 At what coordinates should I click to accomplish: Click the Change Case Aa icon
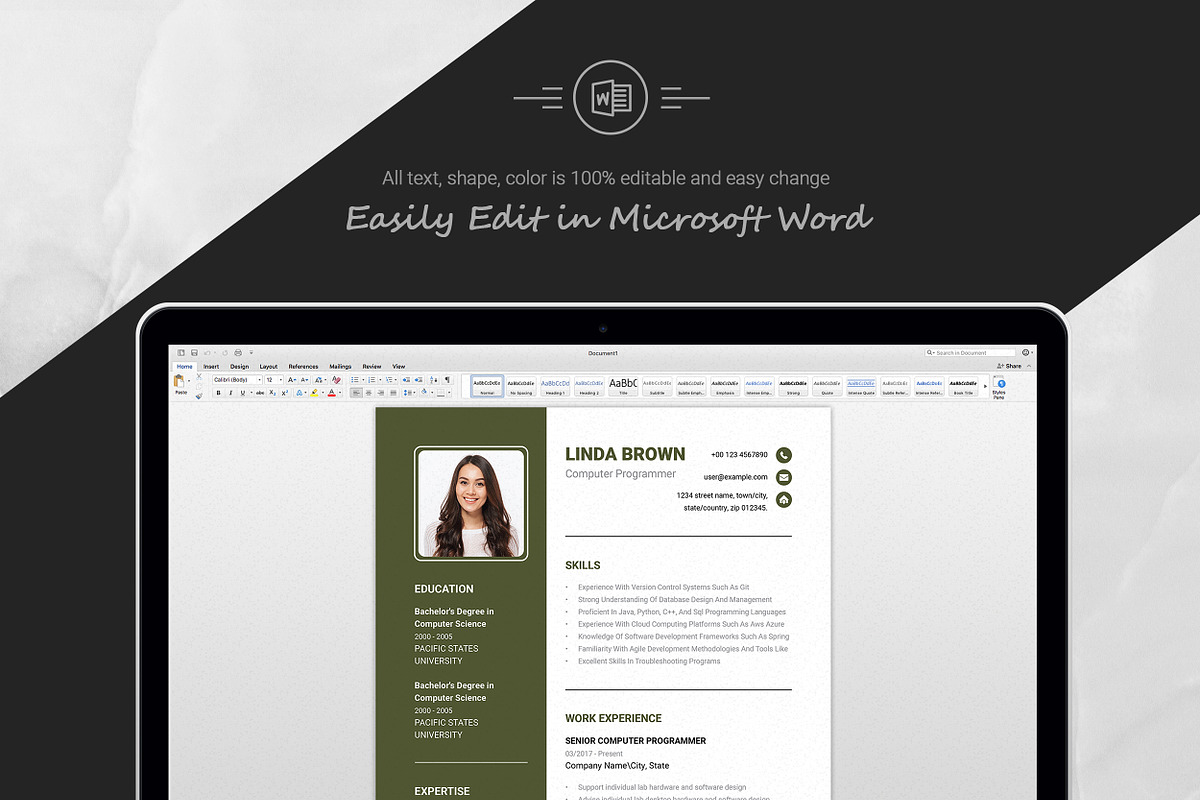tap(320, 380)
